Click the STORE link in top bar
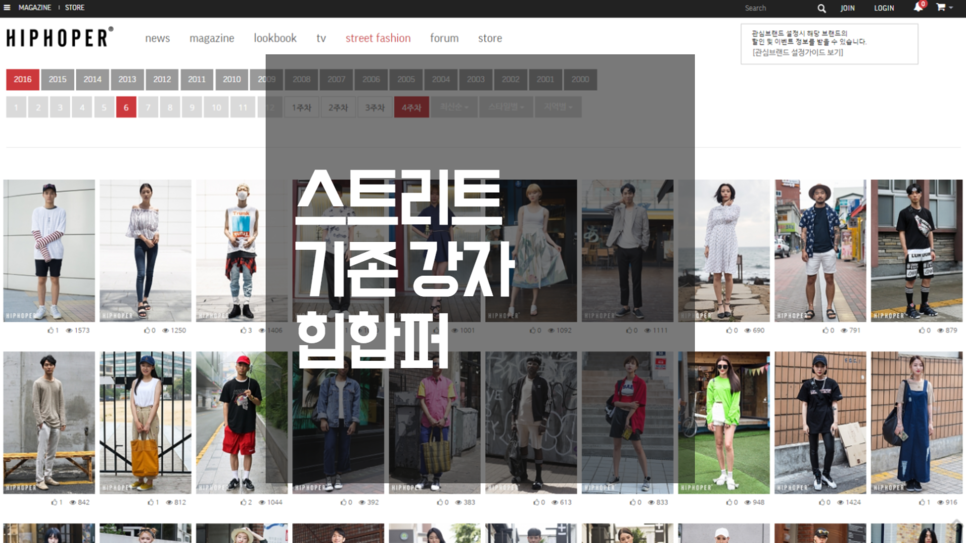966x543 pixels. pyautogui.click(x=75, y=7)
